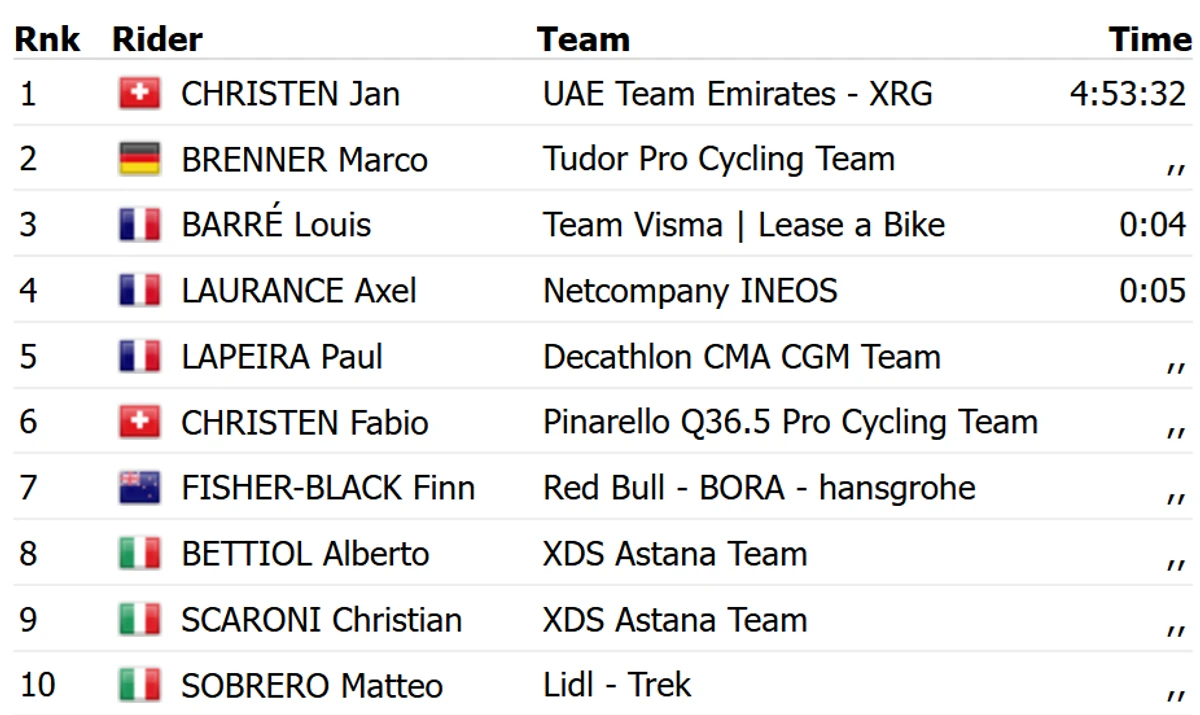Image resolution: width=1200 pixels, height=715 pixels.
Task: Click the German flag next to BRENNER Marco
Action: (x=139, y=160)
